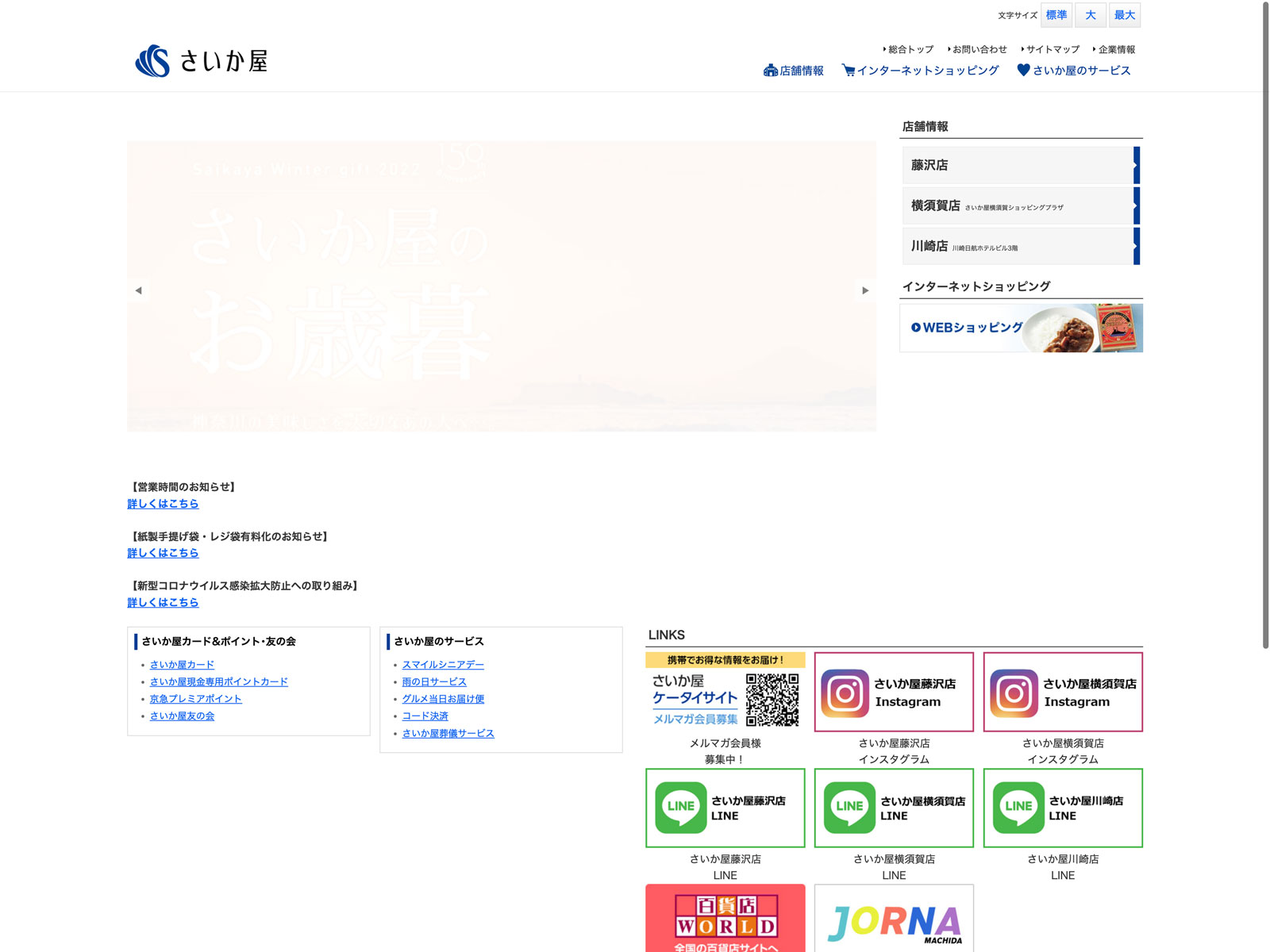
Task: Set text size to 大
Action: pyautogui.click(x=1091, y=15)
